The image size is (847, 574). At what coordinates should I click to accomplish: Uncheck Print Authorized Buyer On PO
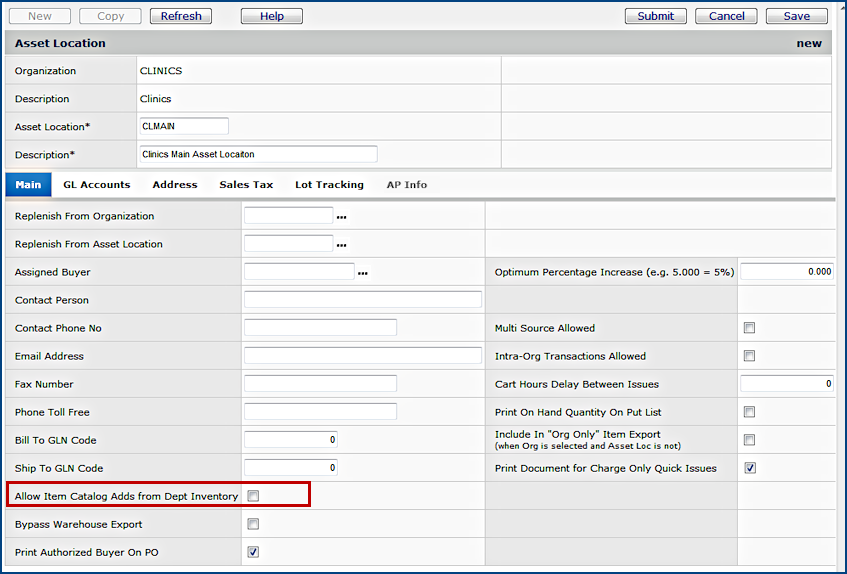pos(254,552)
